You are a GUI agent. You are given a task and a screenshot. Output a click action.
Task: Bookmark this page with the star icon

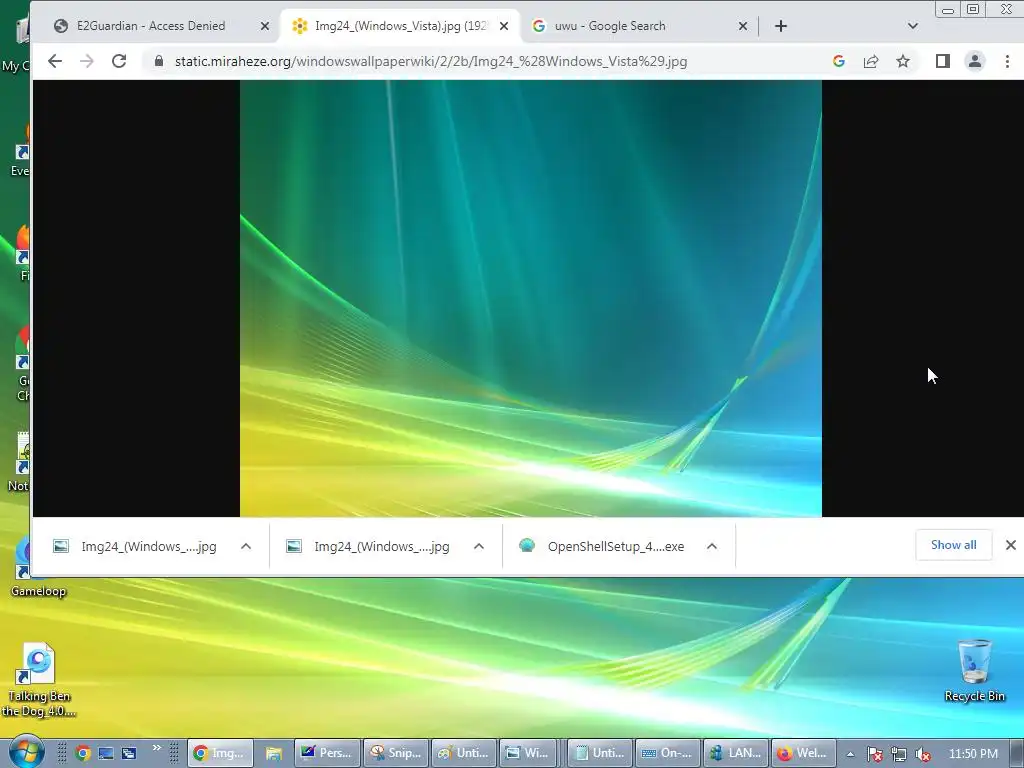903,61
